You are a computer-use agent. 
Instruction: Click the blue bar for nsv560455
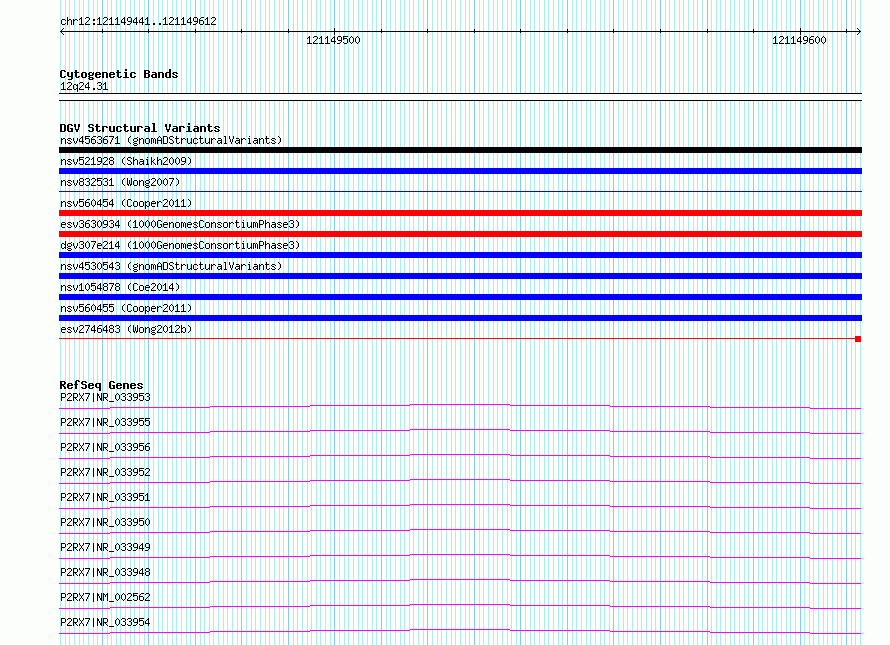[x=460, y=318]
